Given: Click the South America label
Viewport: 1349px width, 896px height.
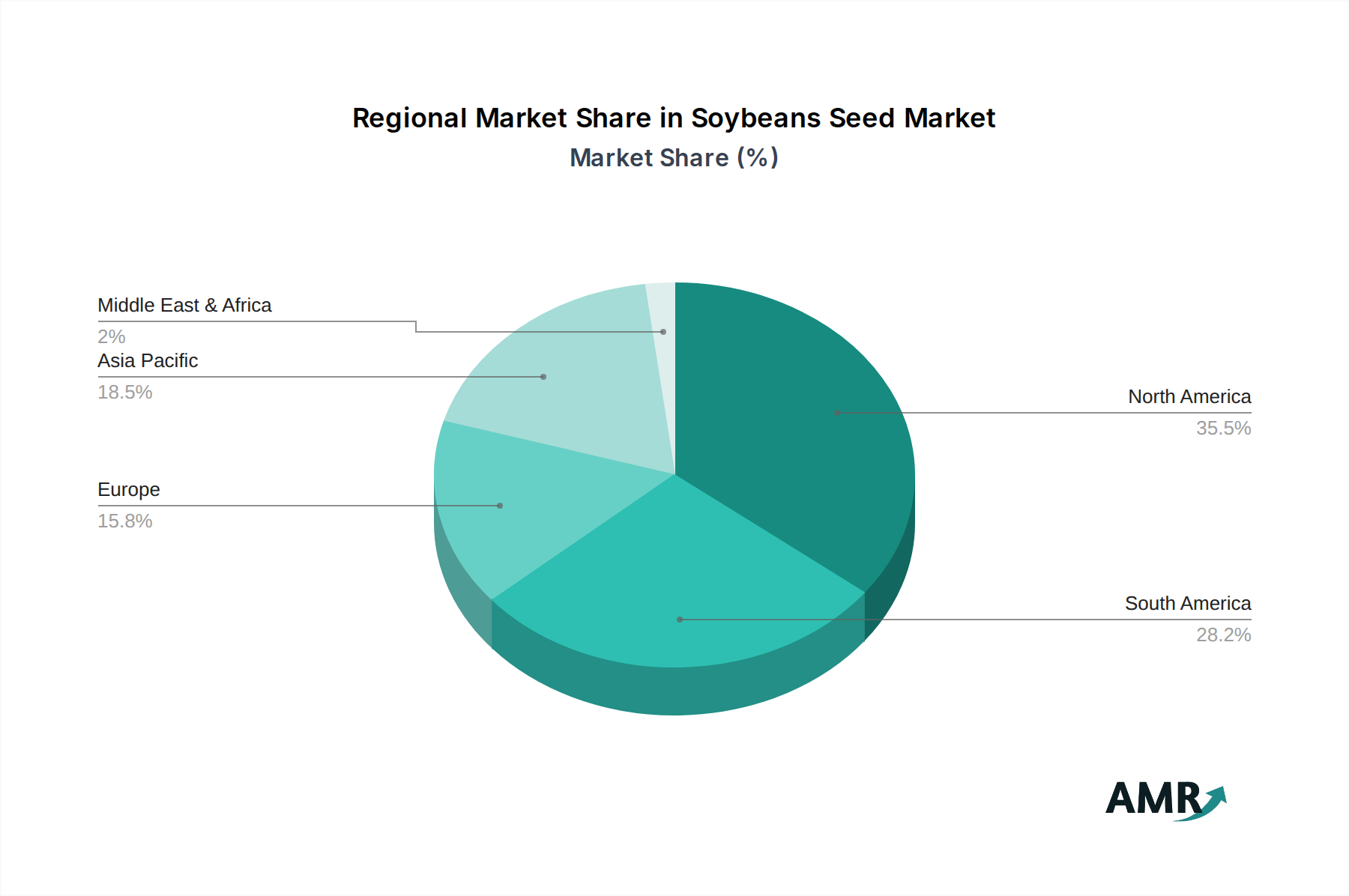Looking at the screenshot, I should point(1188,604).
